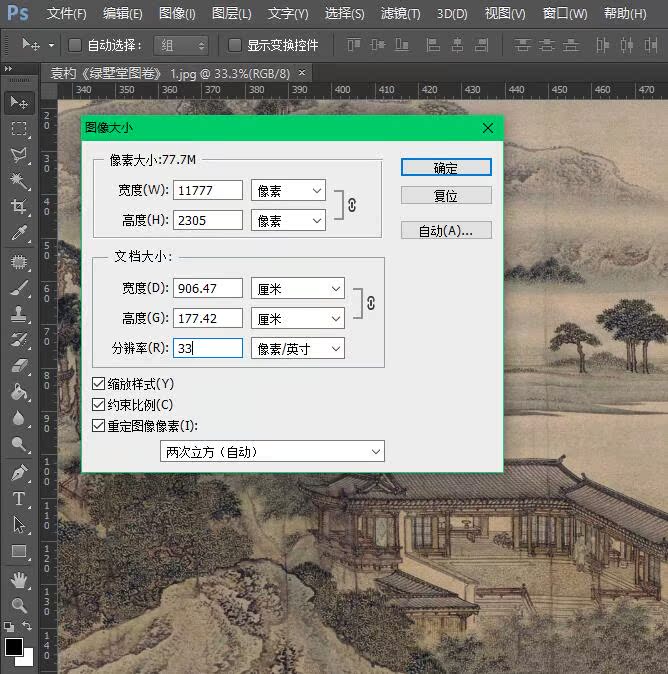Select the Magic Wand tool
668x674 pixels.
[x=19, y=181]
